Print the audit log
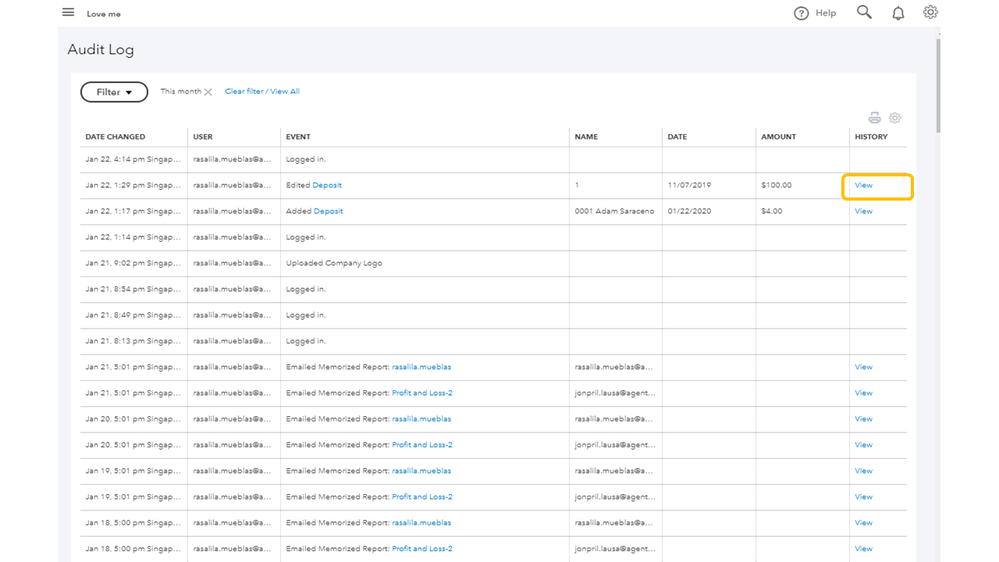The height and width of the screenshot is (562, 999). (874, 118)
